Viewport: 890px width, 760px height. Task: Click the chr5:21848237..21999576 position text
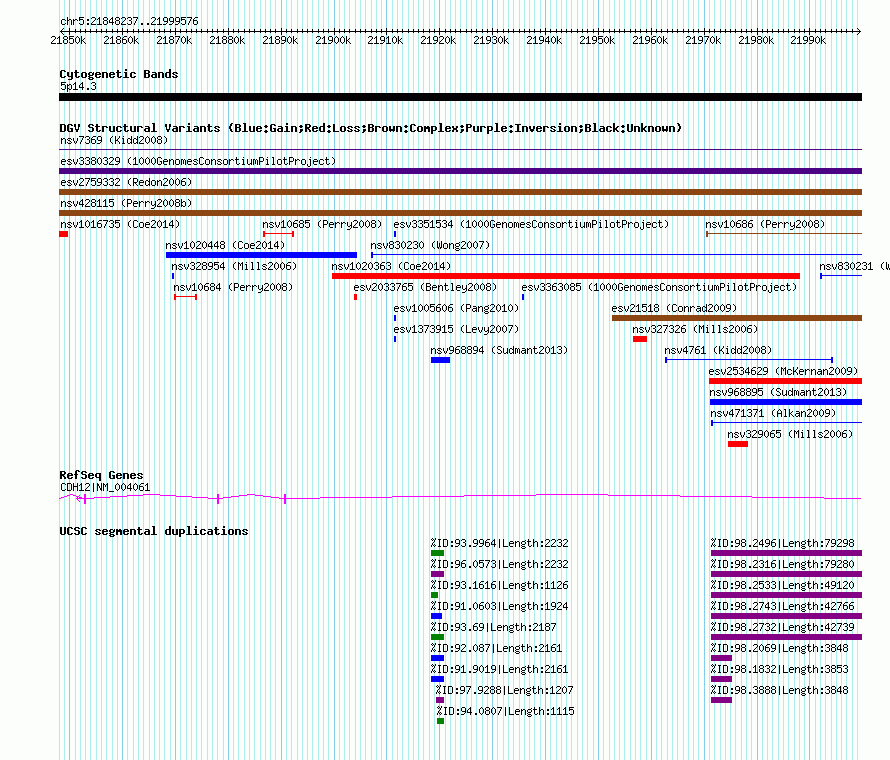129,21
